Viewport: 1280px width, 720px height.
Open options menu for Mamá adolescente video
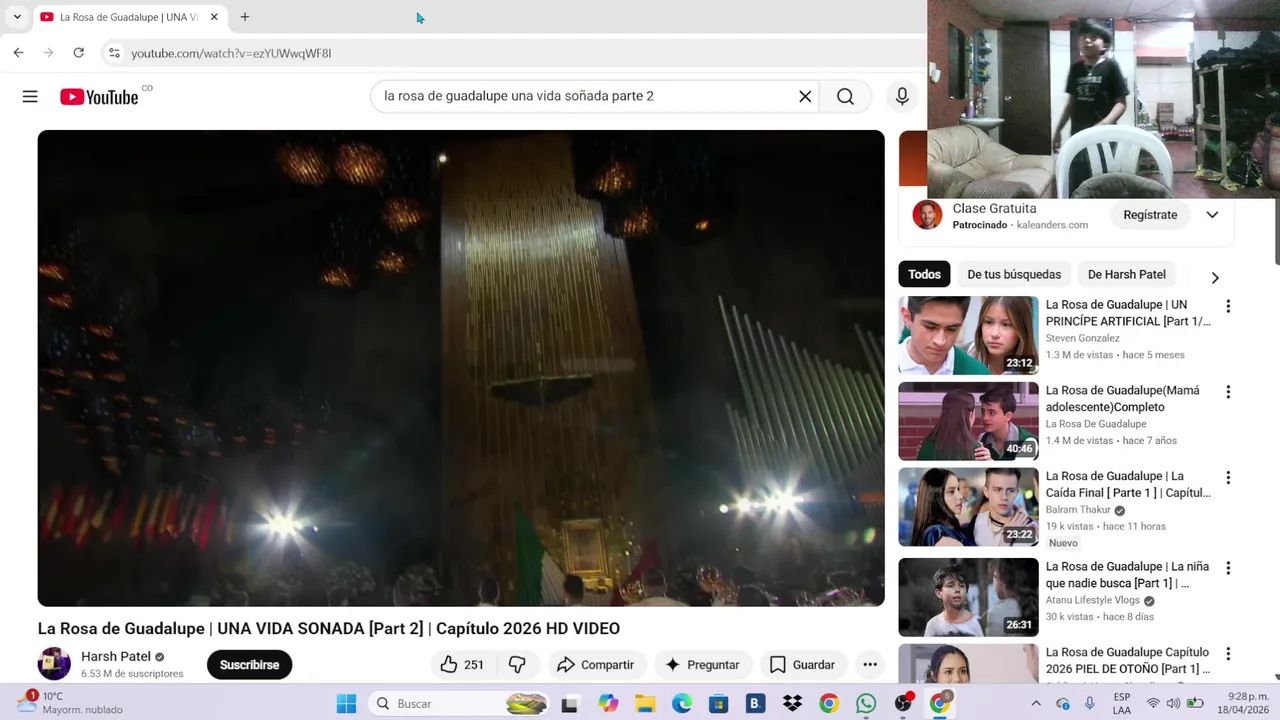(x=1228, y=392)
